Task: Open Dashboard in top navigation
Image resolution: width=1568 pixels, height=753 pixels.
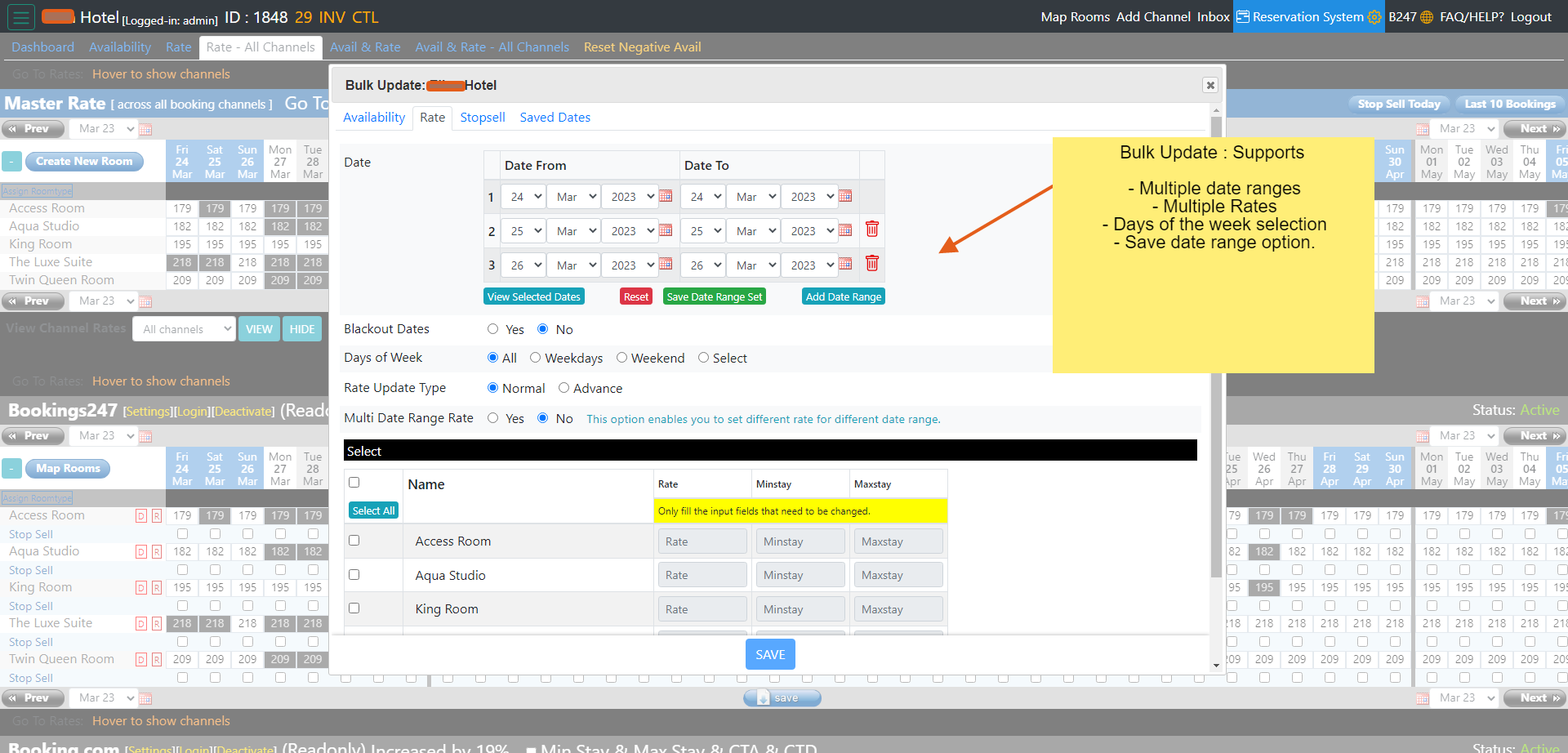Action: pyautogui.click(x=42, y=47)
